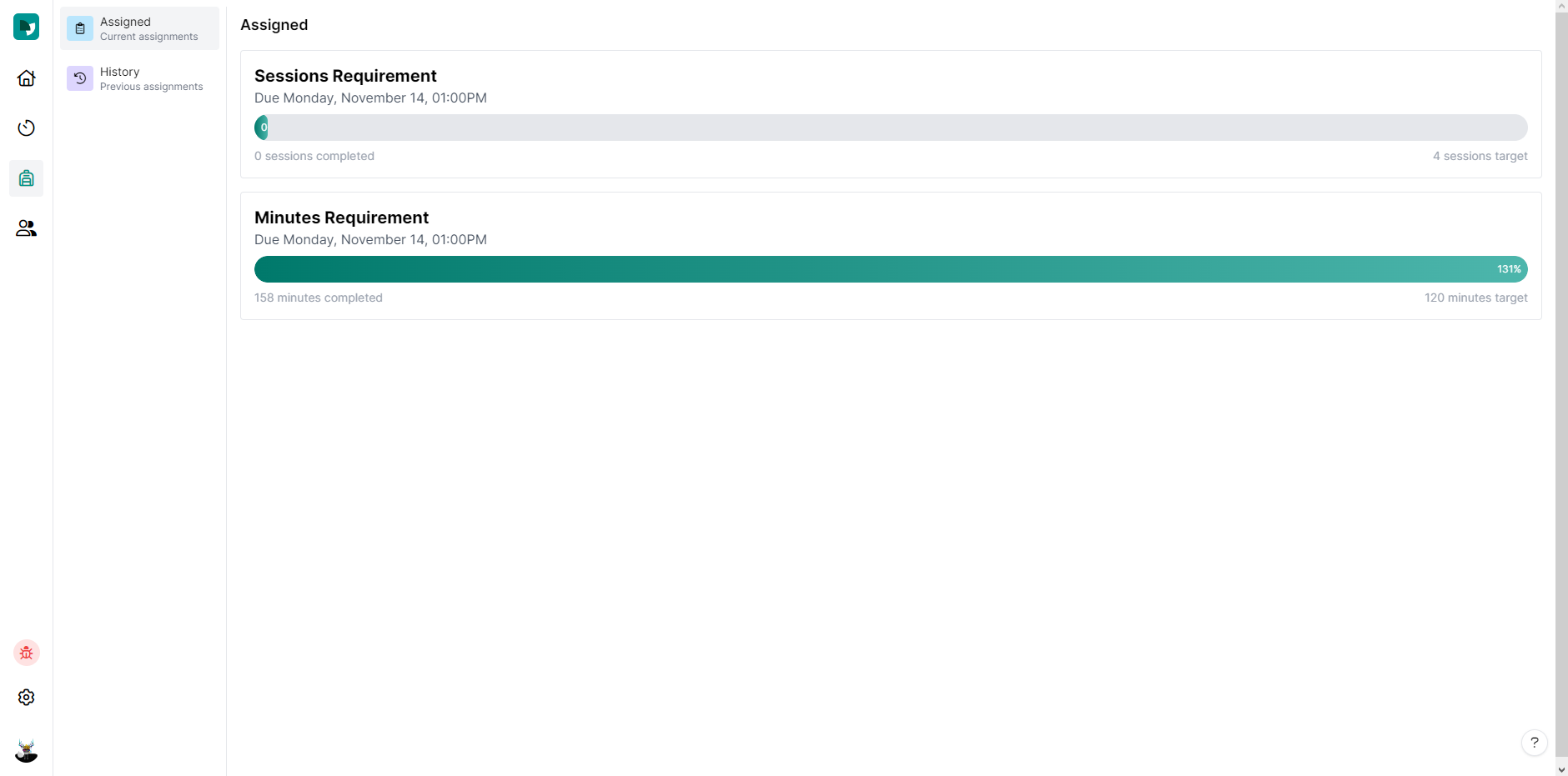The image size is (1568, 776).
Task: Report a bug via ladybug icon
Action: coord(26,653)
